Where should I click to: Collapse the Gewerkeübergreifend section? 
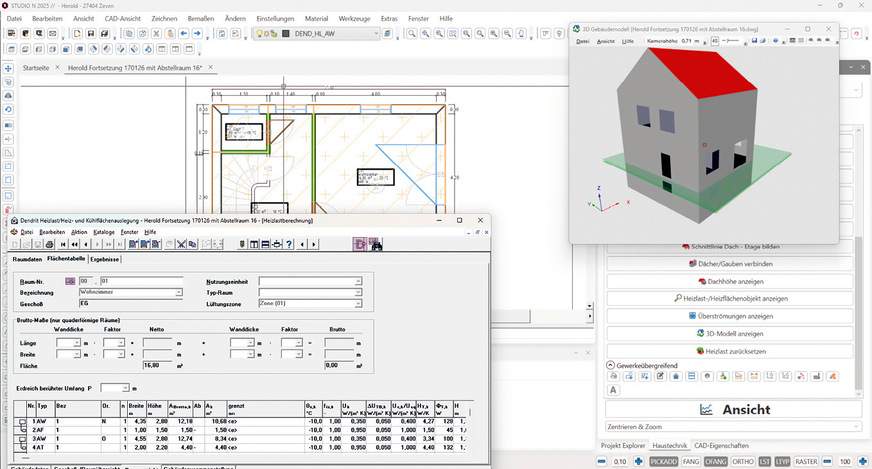(x=610, y=366)
